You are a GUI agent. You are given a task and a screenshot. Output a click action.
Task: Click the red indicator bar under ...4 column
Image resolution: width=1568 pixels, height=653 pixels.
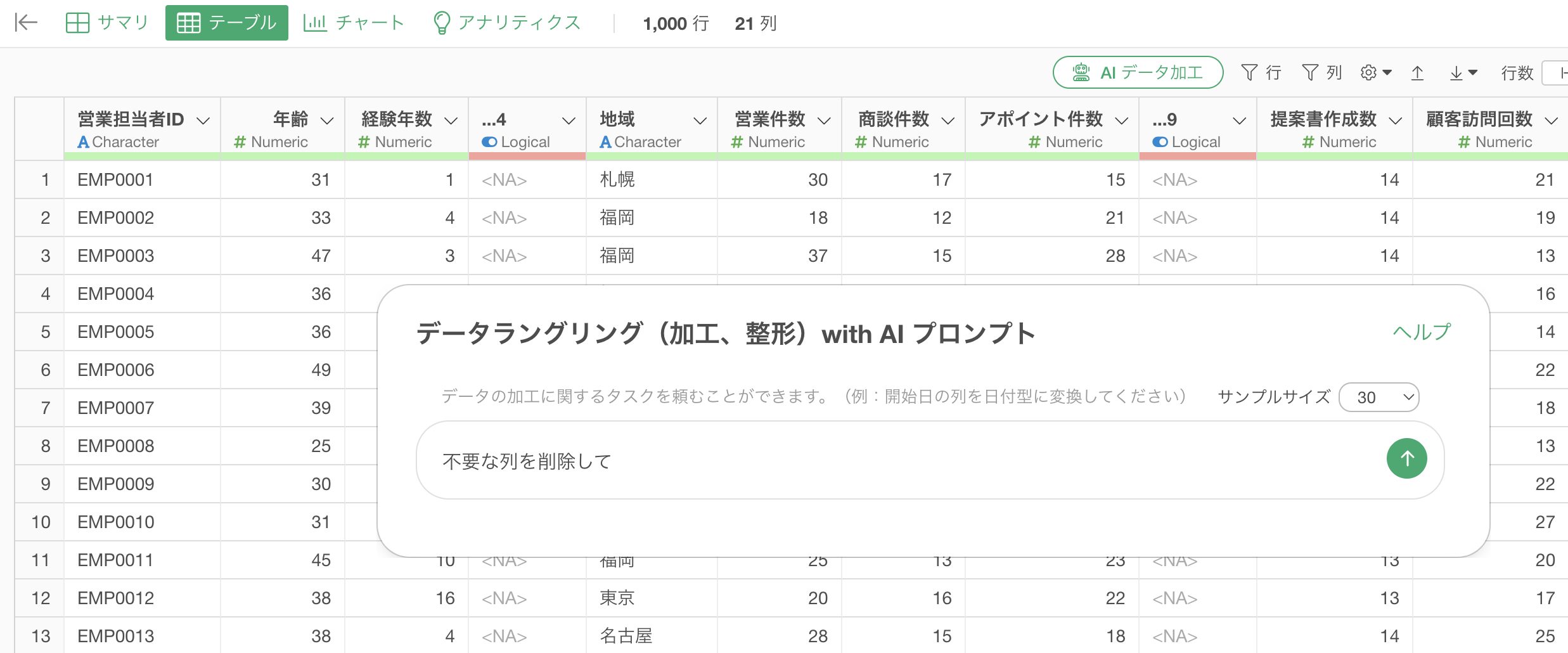(527, 156)
